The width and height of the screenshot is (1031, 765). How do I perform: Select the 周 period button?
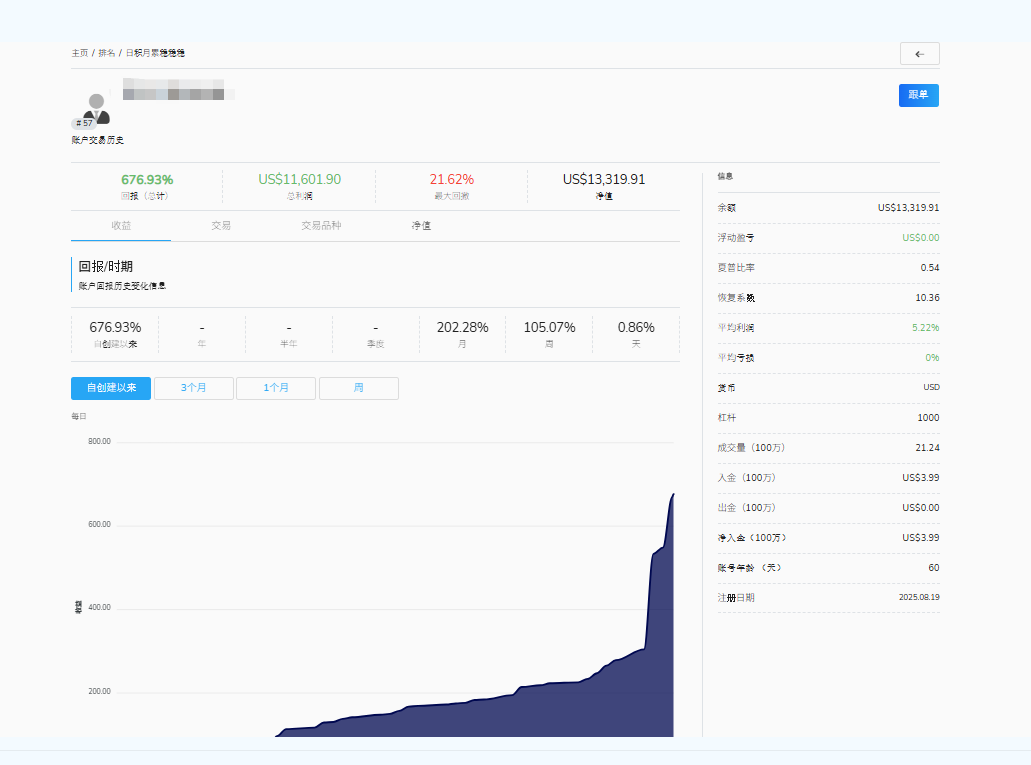point(358,388)
